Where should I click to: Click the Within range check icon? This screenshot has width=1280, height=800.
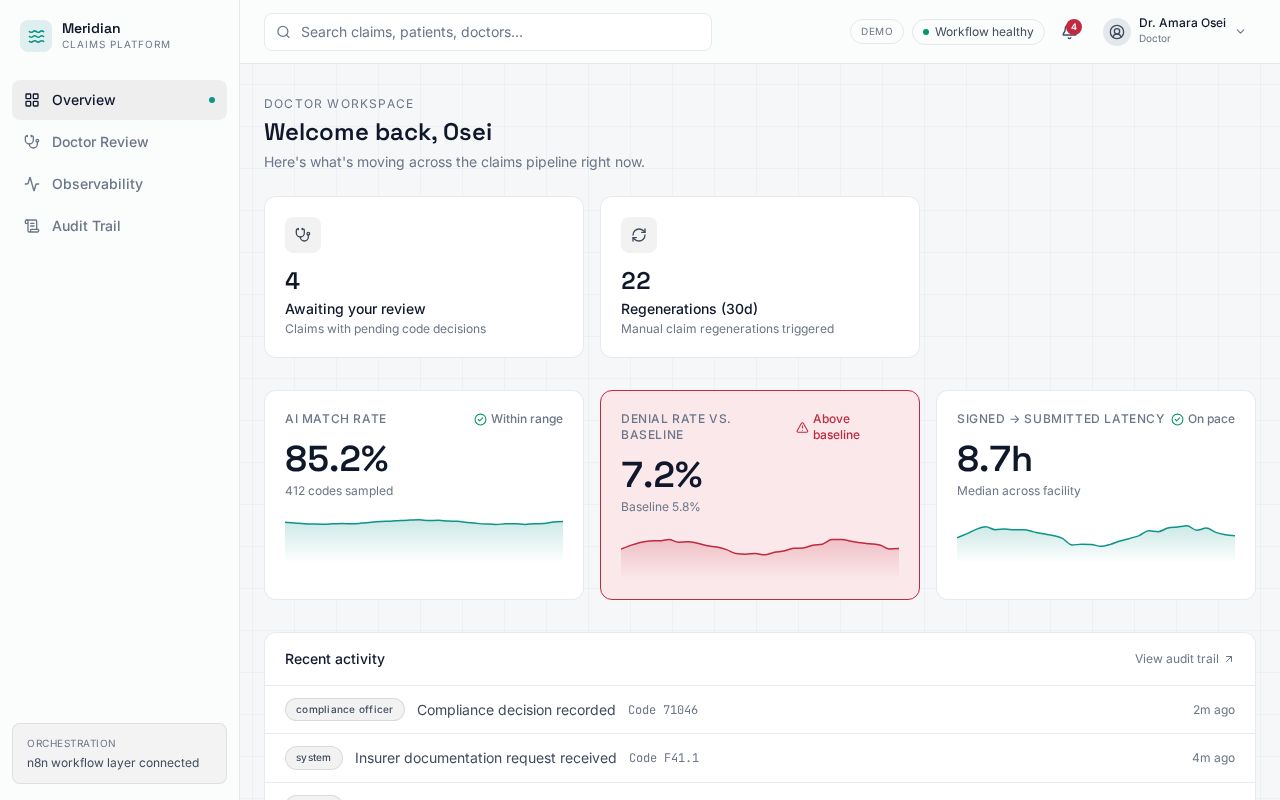(x=480, y=419)
